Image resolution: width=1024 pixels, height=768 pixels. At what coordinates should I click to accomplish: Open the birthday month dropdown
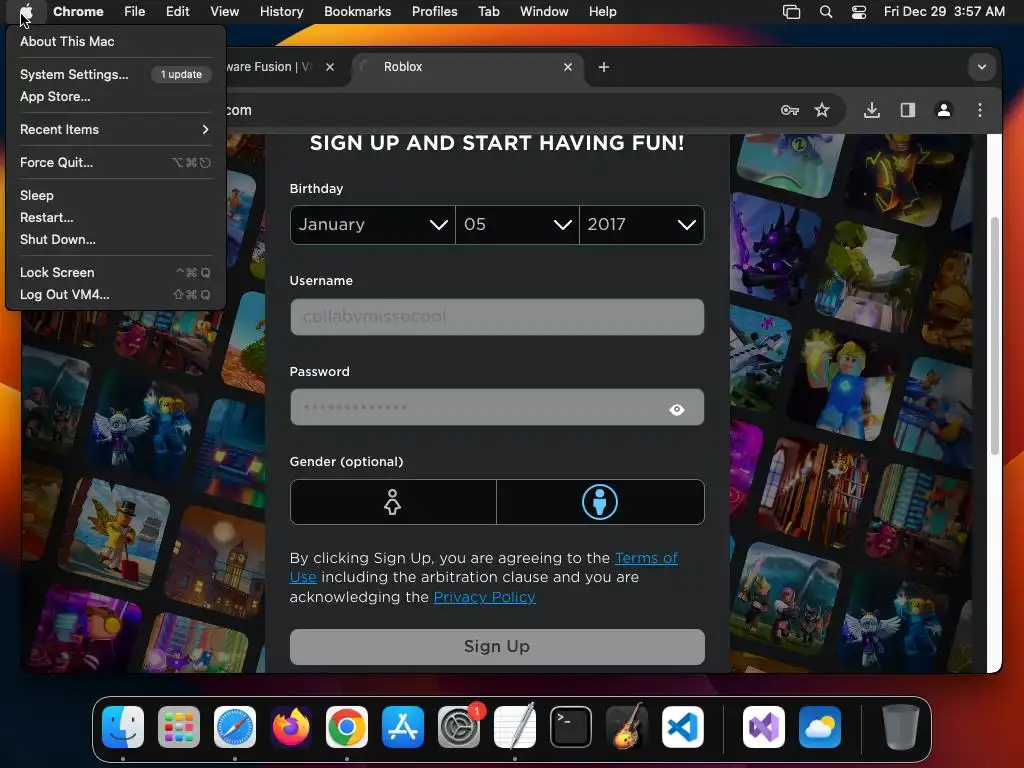[373, 225]
